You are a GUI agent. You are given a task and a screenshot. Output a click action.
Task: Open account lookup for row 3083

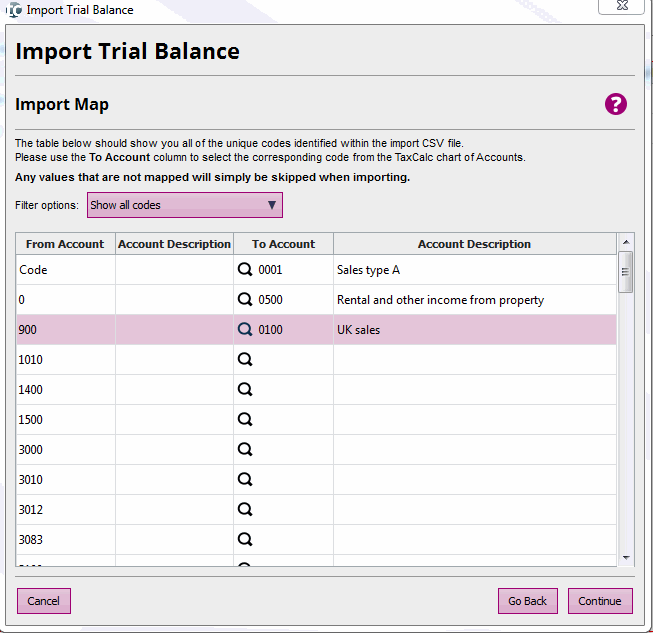244,540
